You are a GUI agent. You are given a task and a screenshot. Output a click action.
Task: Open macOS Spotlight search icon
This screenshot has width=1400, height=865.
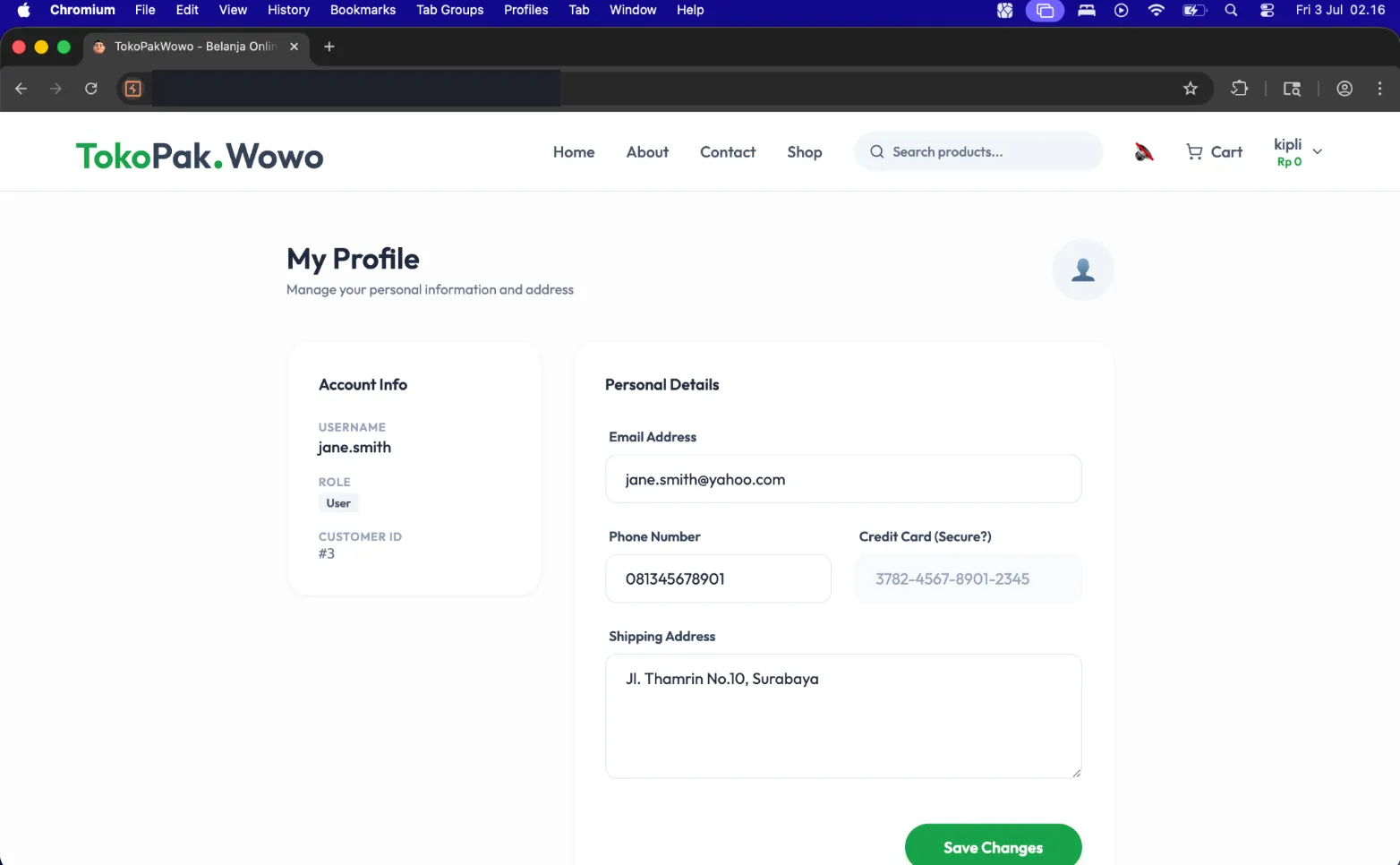pyautogui.click(x=1231, y=10)
